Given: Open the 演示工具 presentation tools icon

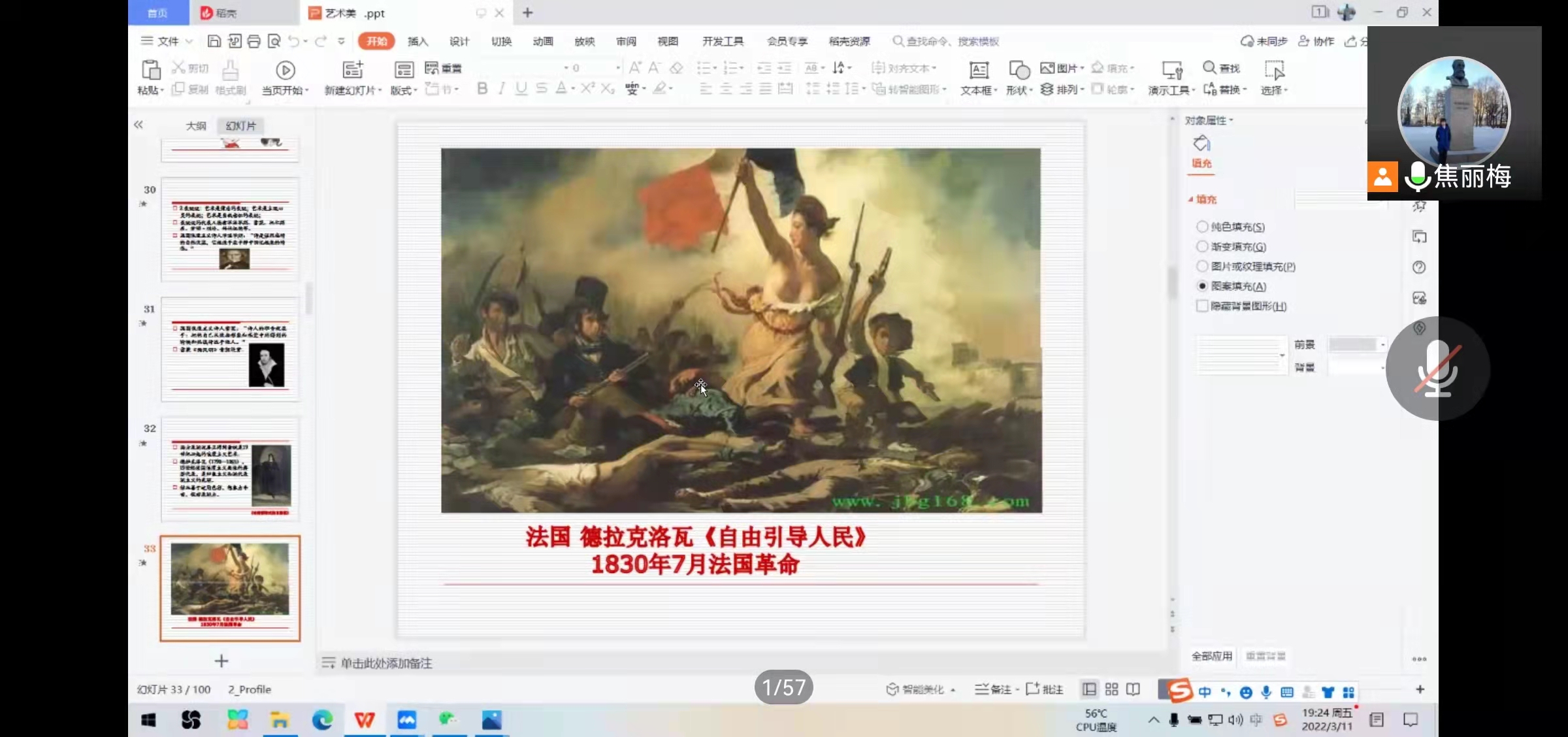Looking at the screenshot, I should [x=1172, y=70].
